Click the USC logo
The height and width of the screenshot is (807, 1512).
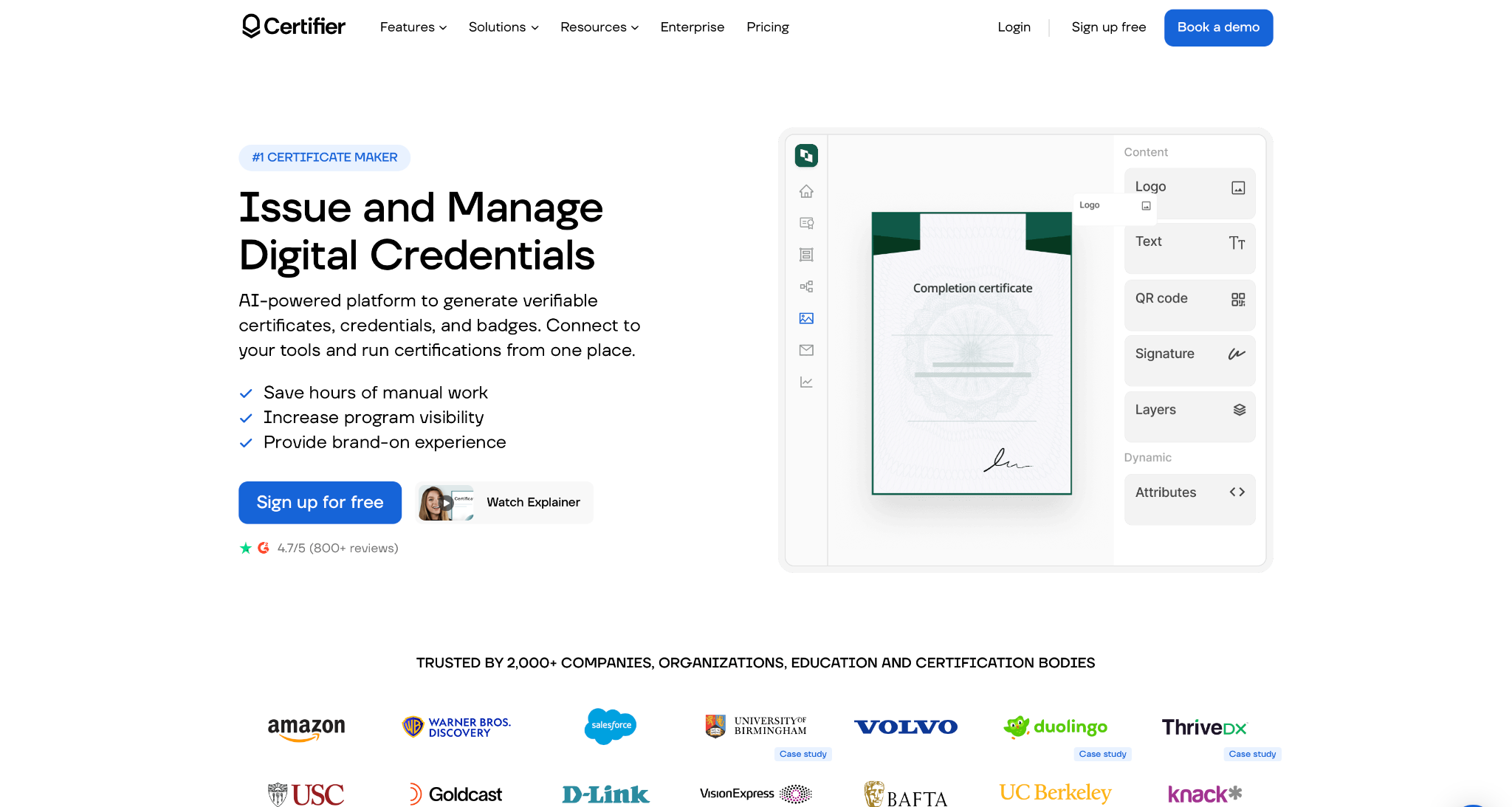click(x=306, y=794)
